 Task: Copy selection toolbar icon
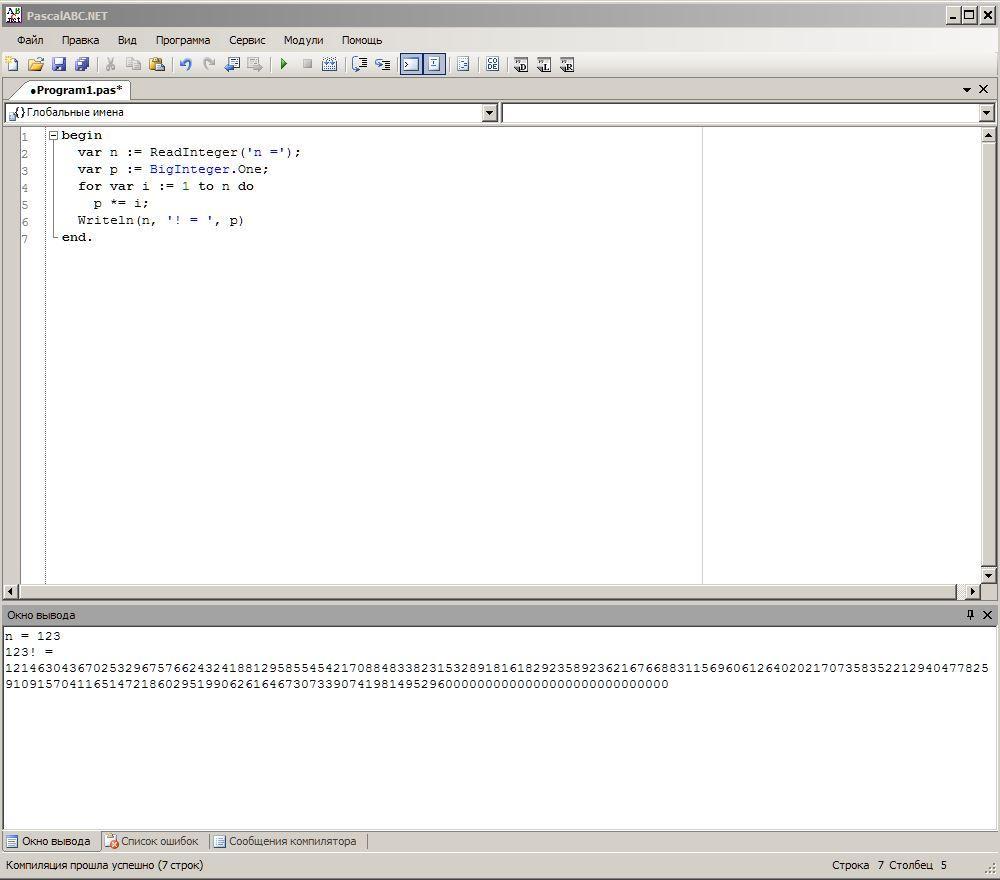pyautogui.click(x=133, y=64)
